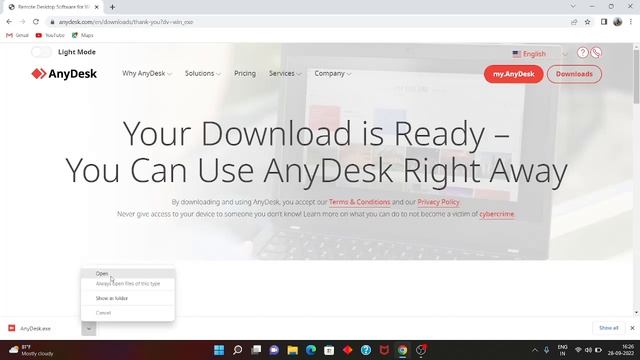Open Microsoft Edge from taskbar
This screenshot has height=360, width=640.
click(x=311, y=350)
